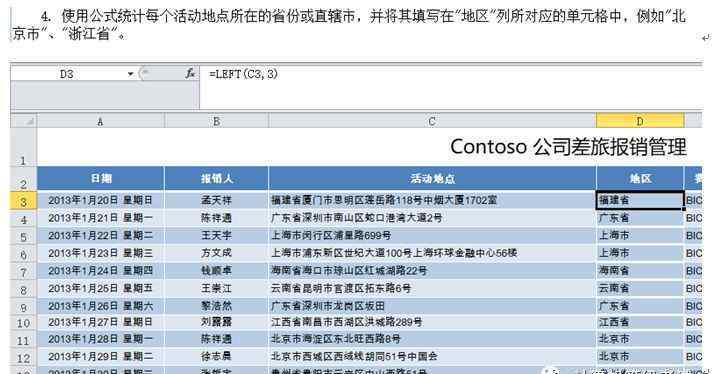Click the name cell 刘露露
Viewport: 715px width, 374px height.
tap(216, 322)
